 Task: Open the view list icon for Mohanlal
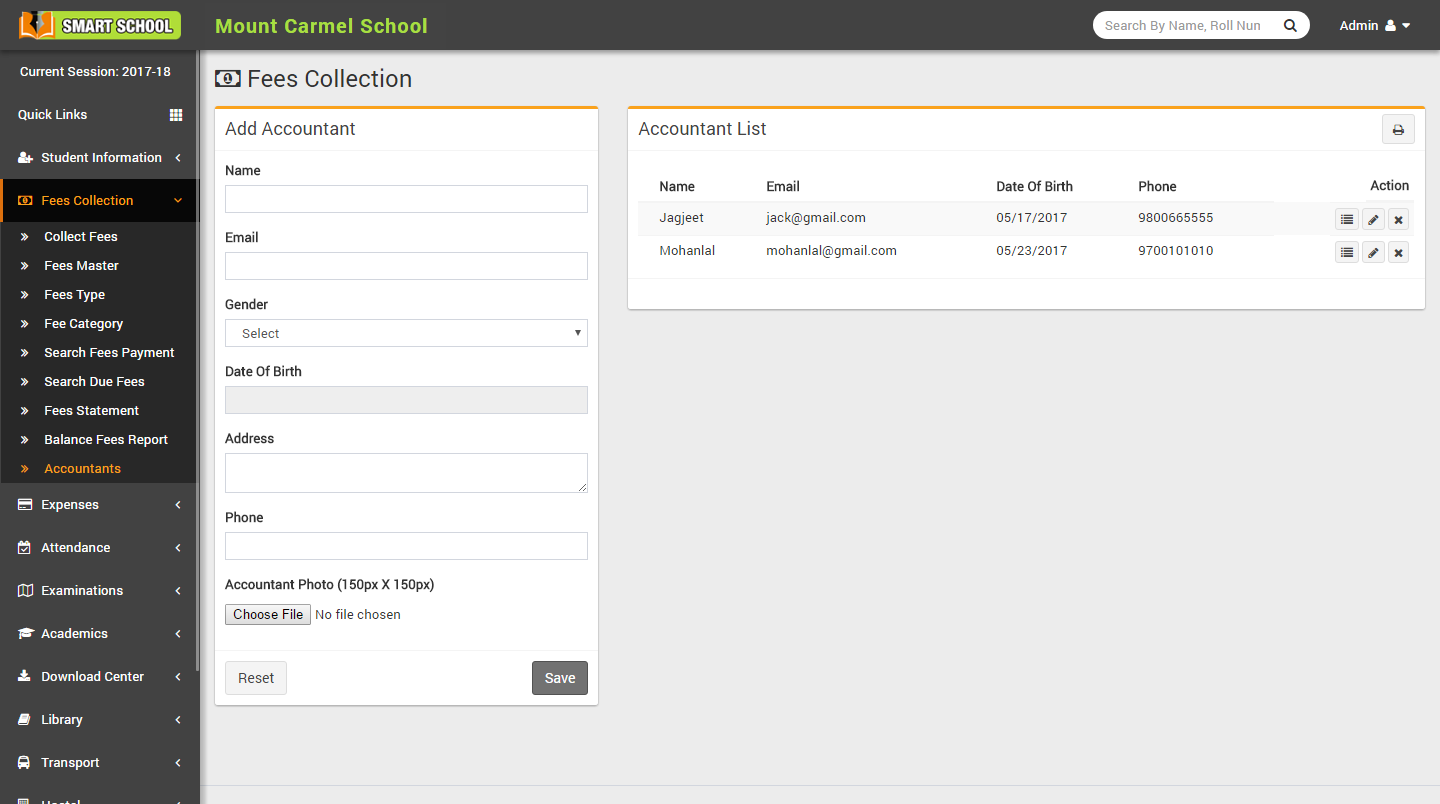1346,252
